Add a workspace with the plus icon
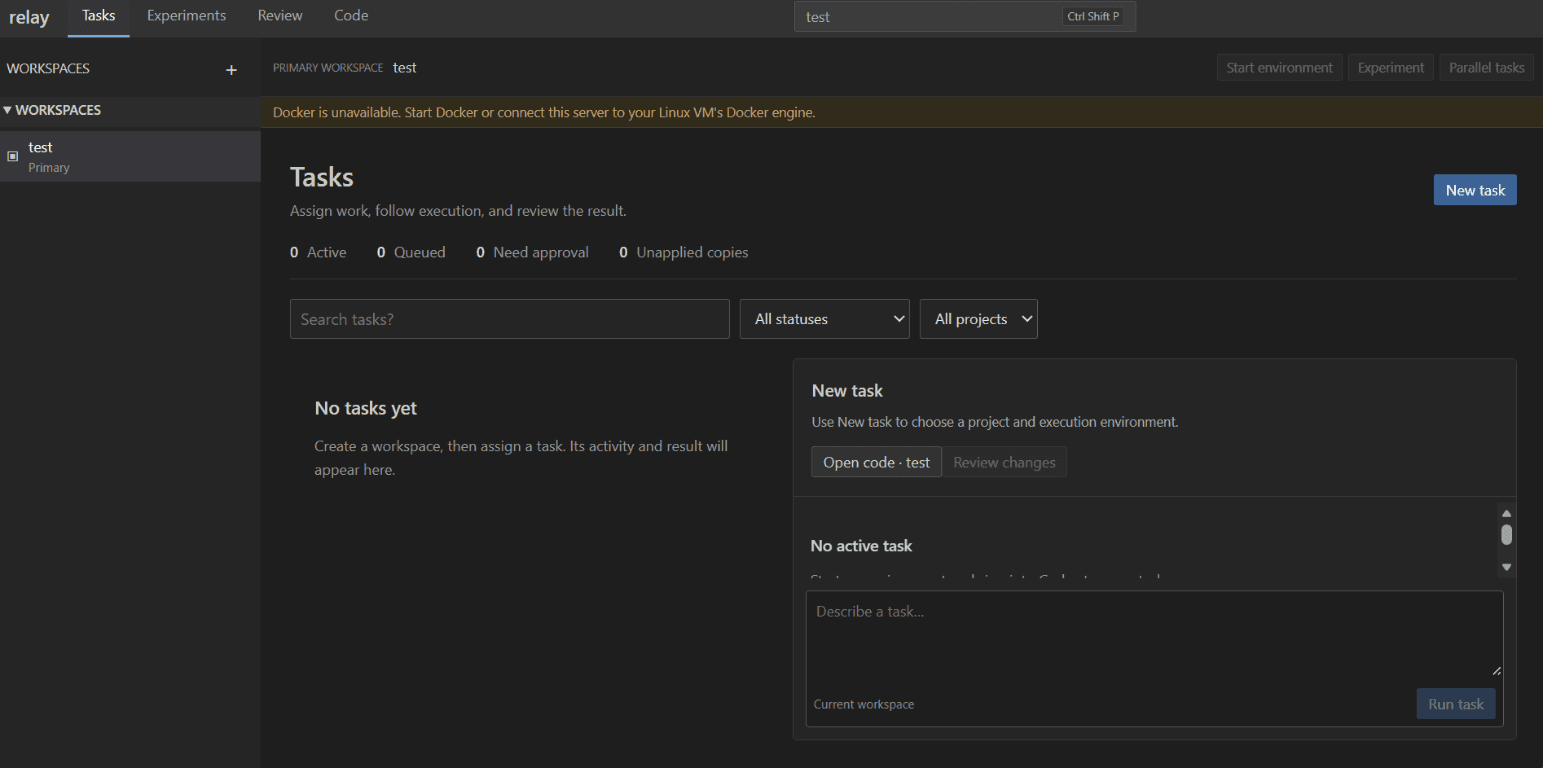Image resolution: width=1543 pixels, height=768 pixels. [x=231, y=69]
